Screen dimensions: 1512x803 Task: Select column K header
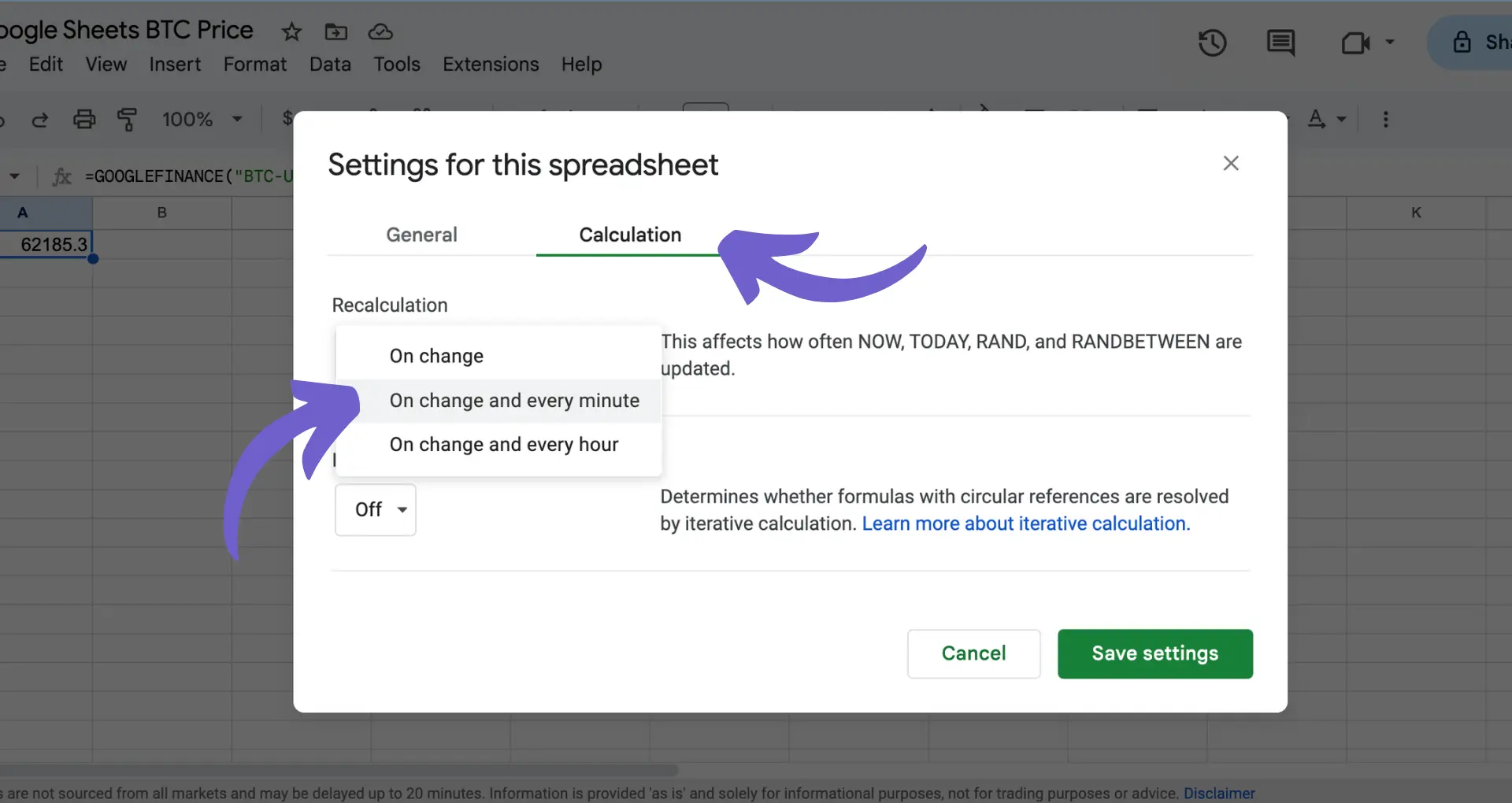(1416, 213)
